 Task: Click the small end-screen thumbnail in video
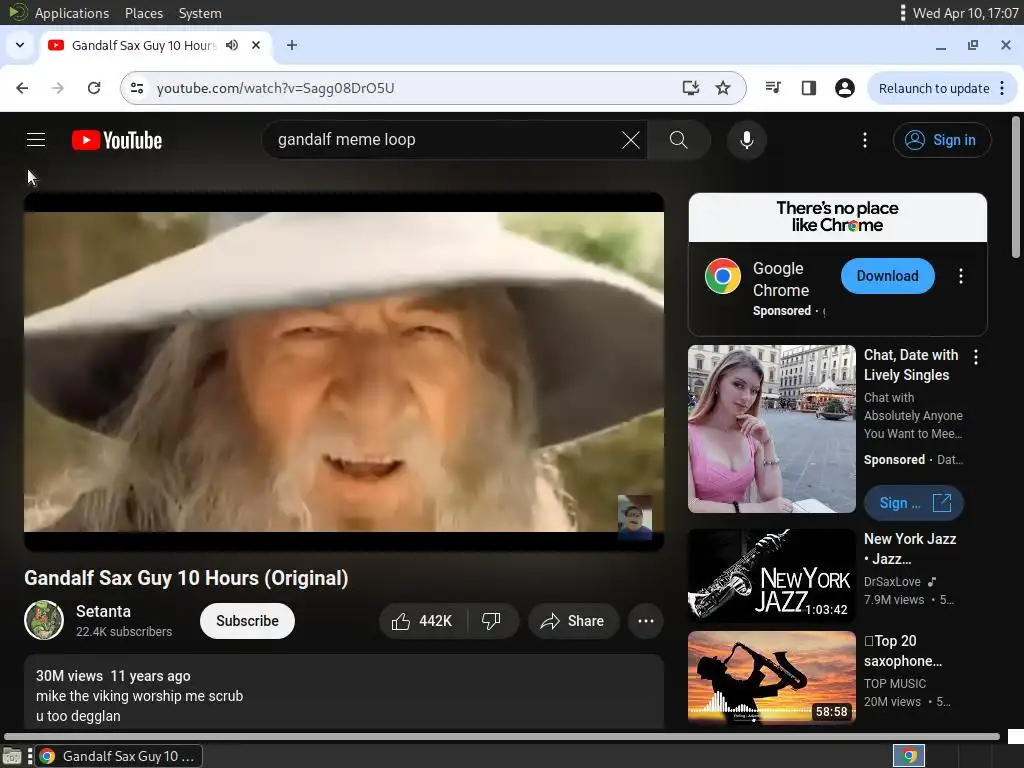(x=635, y=517)
